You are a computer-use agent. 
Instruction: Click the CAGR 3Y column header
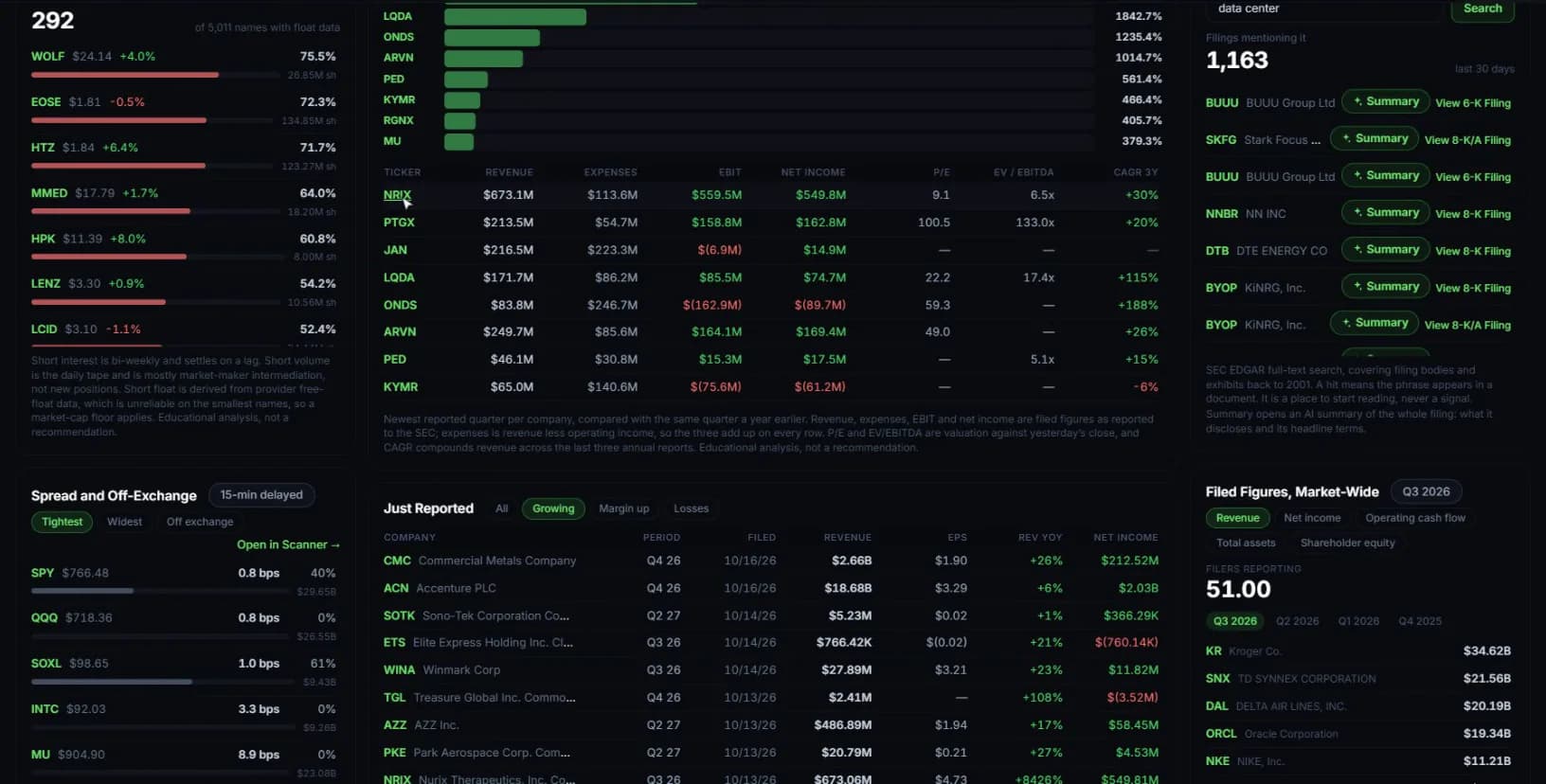tap(1136, 172)
